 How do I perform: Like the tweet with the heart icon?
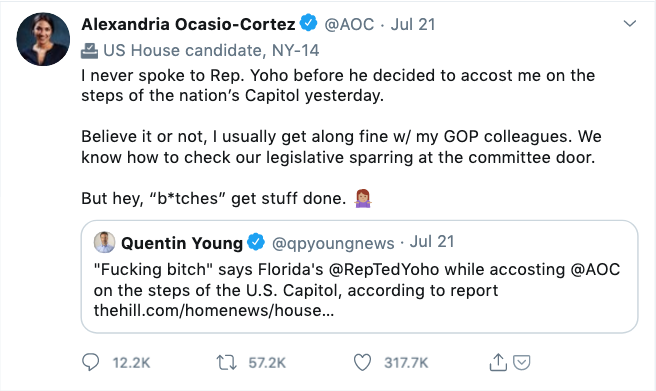(362, 363)
